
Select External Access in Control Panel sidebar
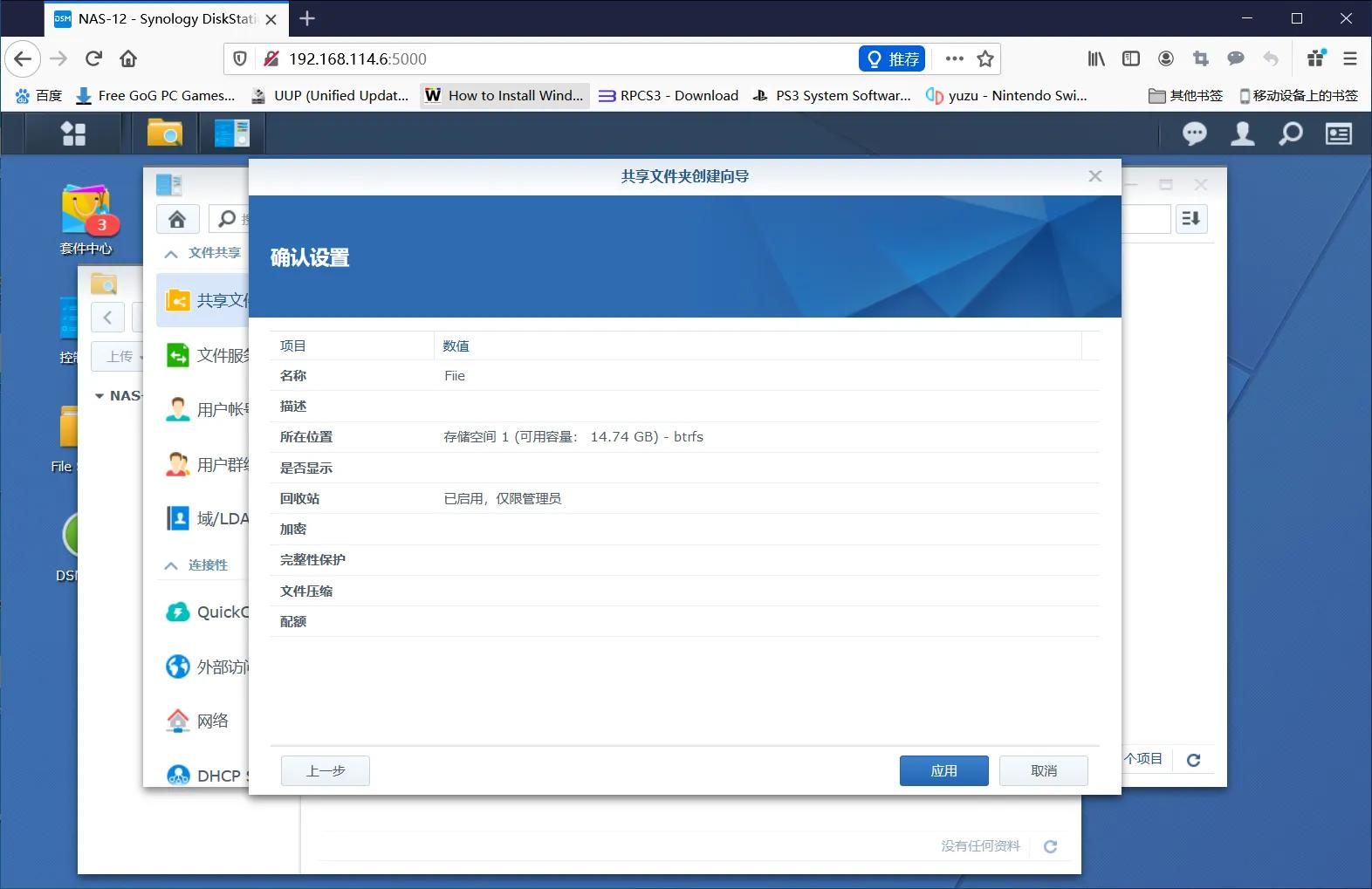pyautogui.click(x=203, y=667)
